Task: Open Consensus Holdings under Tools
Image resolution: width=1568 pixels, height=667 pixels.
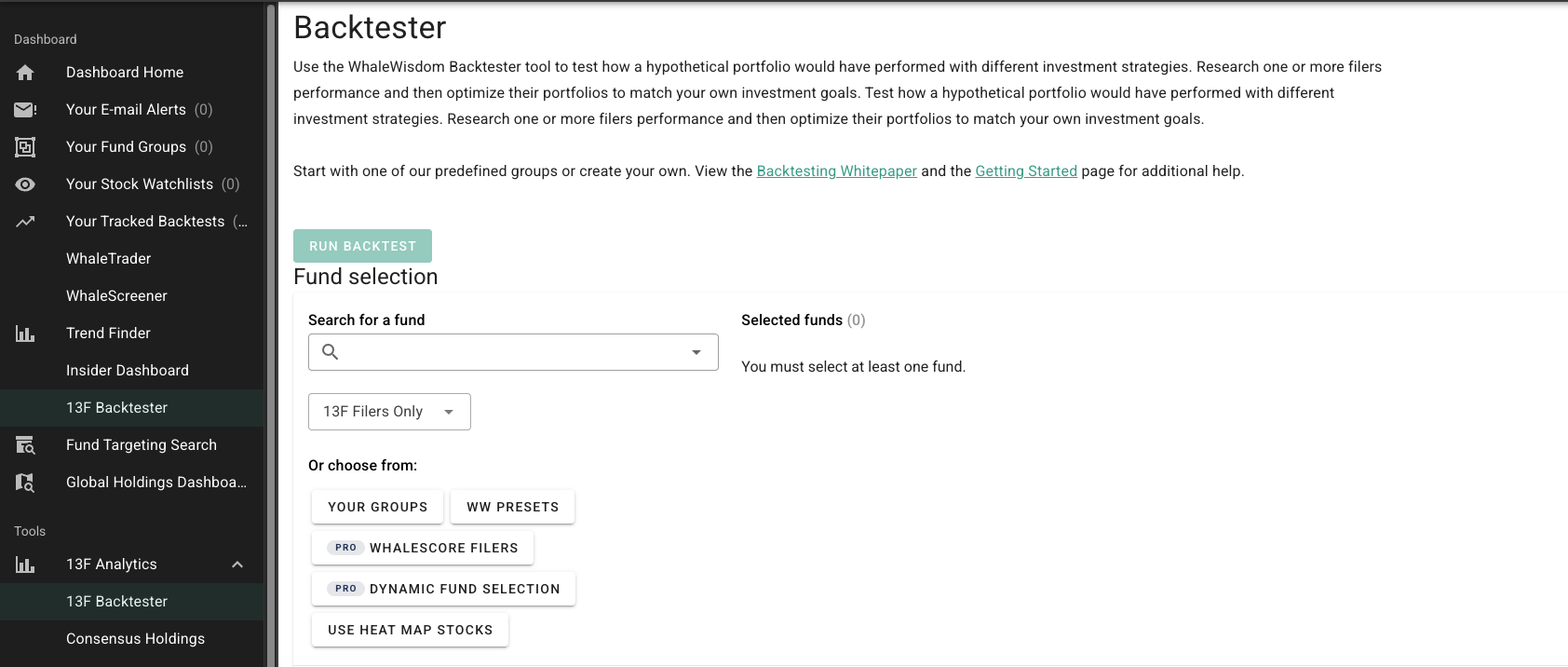Action: [135, 639]
